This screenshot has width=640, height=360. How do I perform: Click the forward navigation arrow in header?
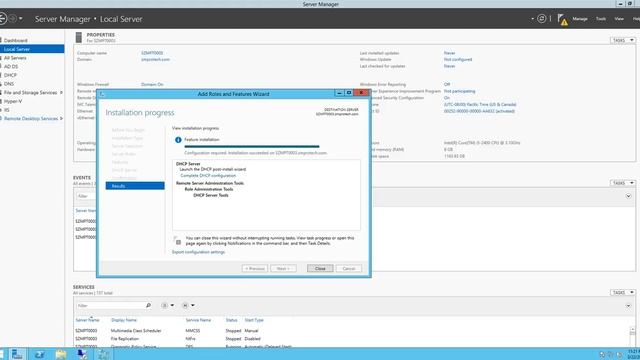tap(13, 19)
